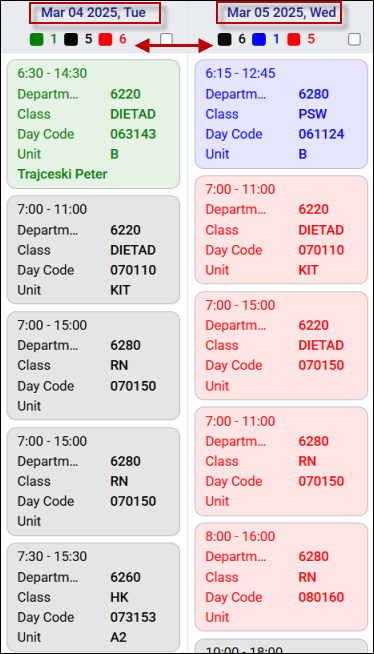This screenshot has height=654, width=374.
Task: Open the Mar 04 2025, Tue date header
Action: point(94,13)
